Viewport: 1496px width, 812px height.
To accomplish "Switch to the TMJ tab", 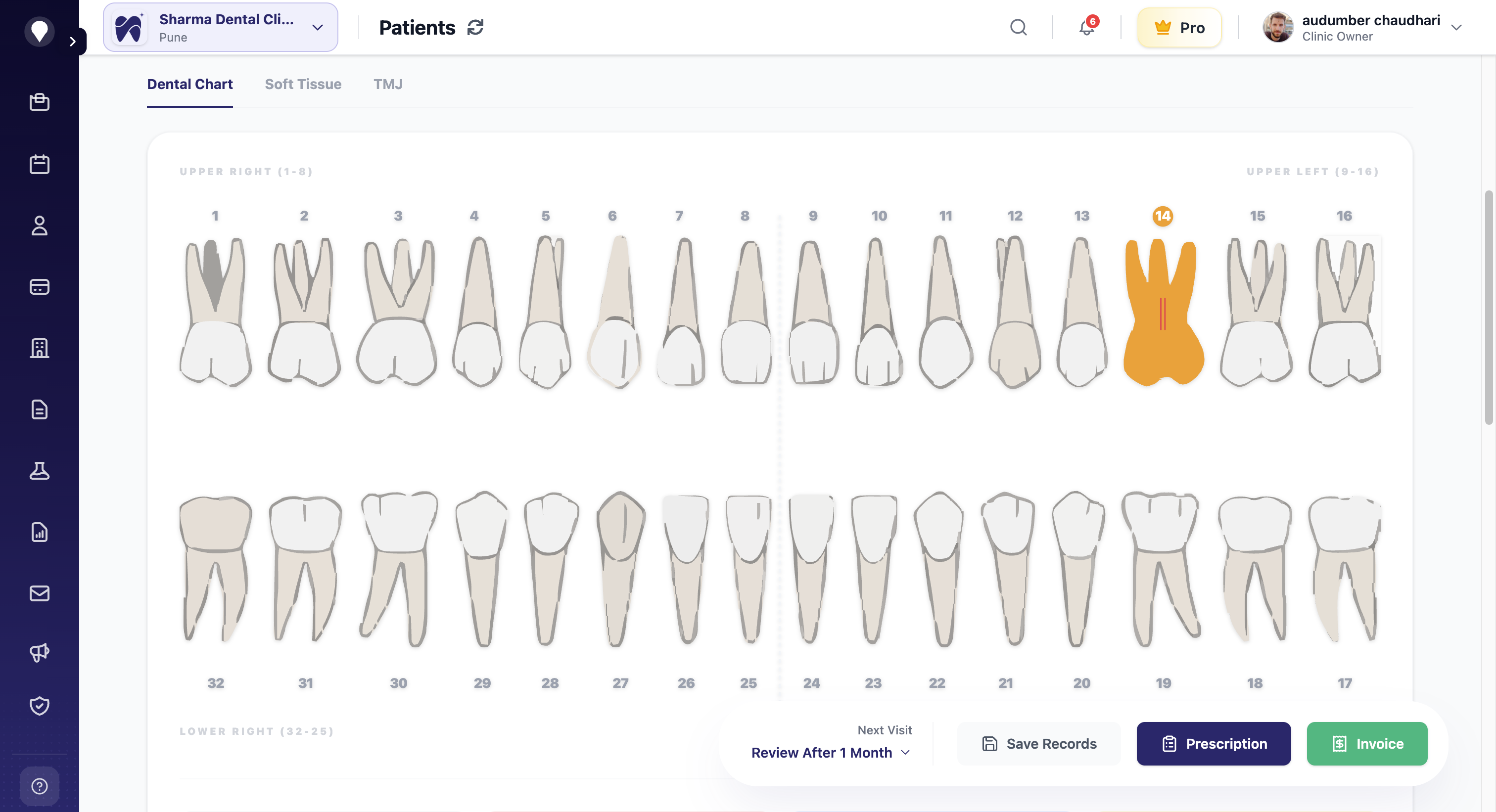I will click(x=388, y=84).
